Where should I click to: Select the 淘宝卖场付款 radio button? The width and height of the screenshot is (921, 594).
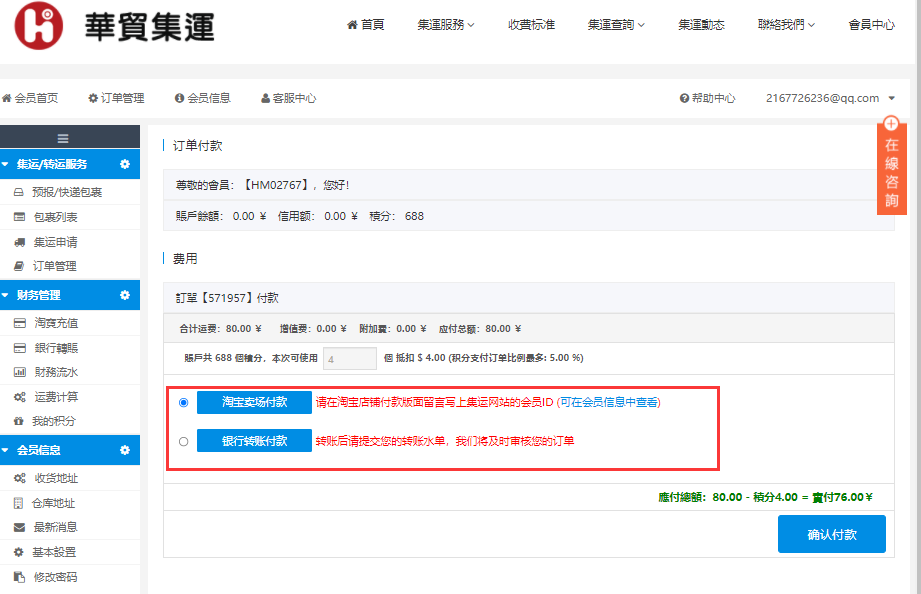click(x=183, y=402)
